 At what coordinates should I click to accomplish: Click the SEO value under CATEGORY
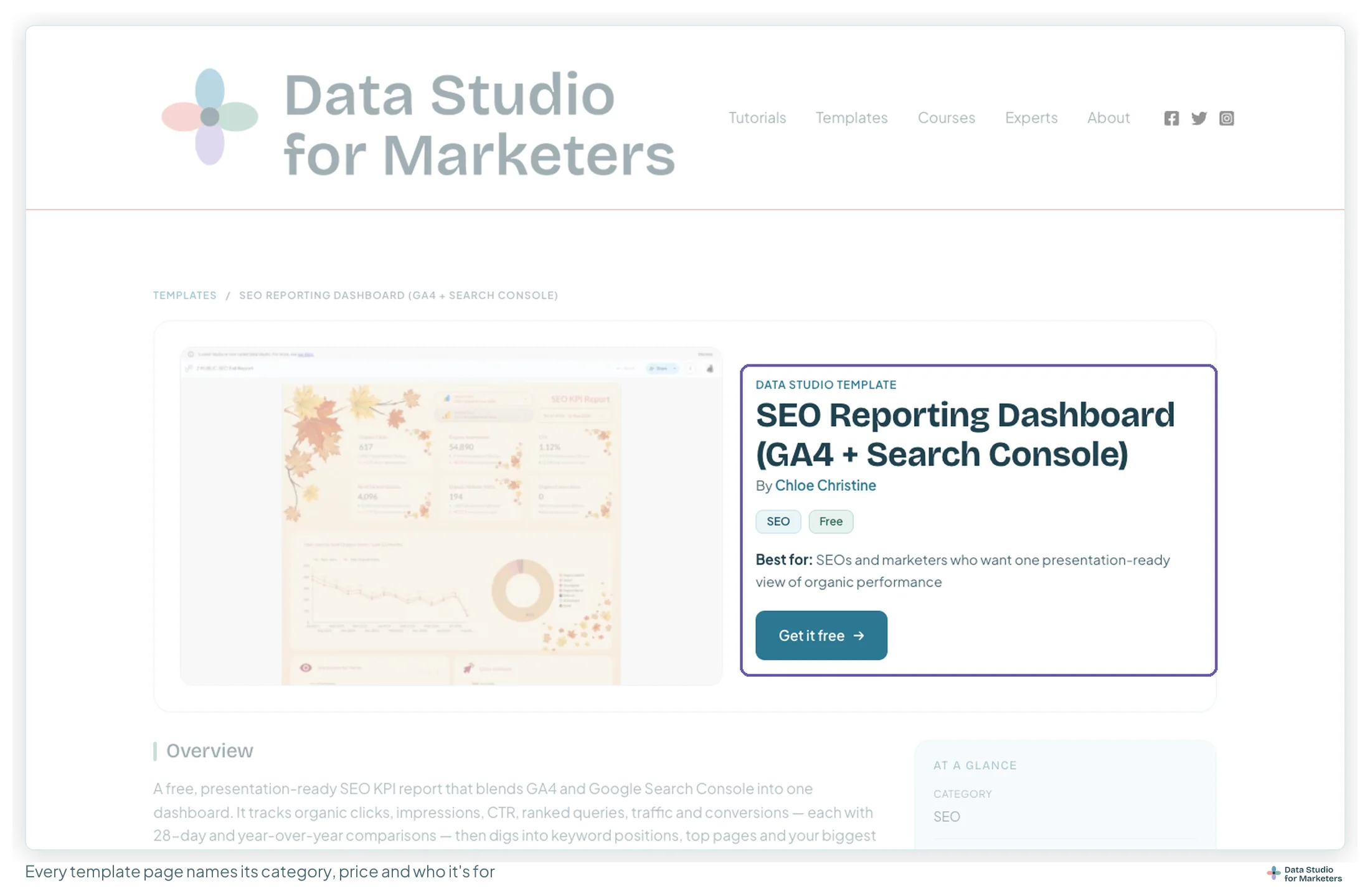[x=947, y=817]
